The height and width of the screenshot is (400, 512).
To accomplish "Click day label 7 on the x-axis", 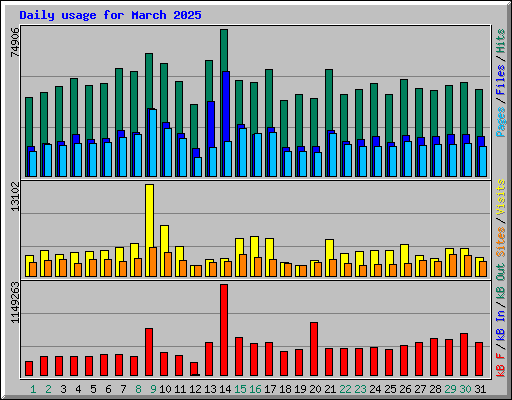I will pos(123,389).
